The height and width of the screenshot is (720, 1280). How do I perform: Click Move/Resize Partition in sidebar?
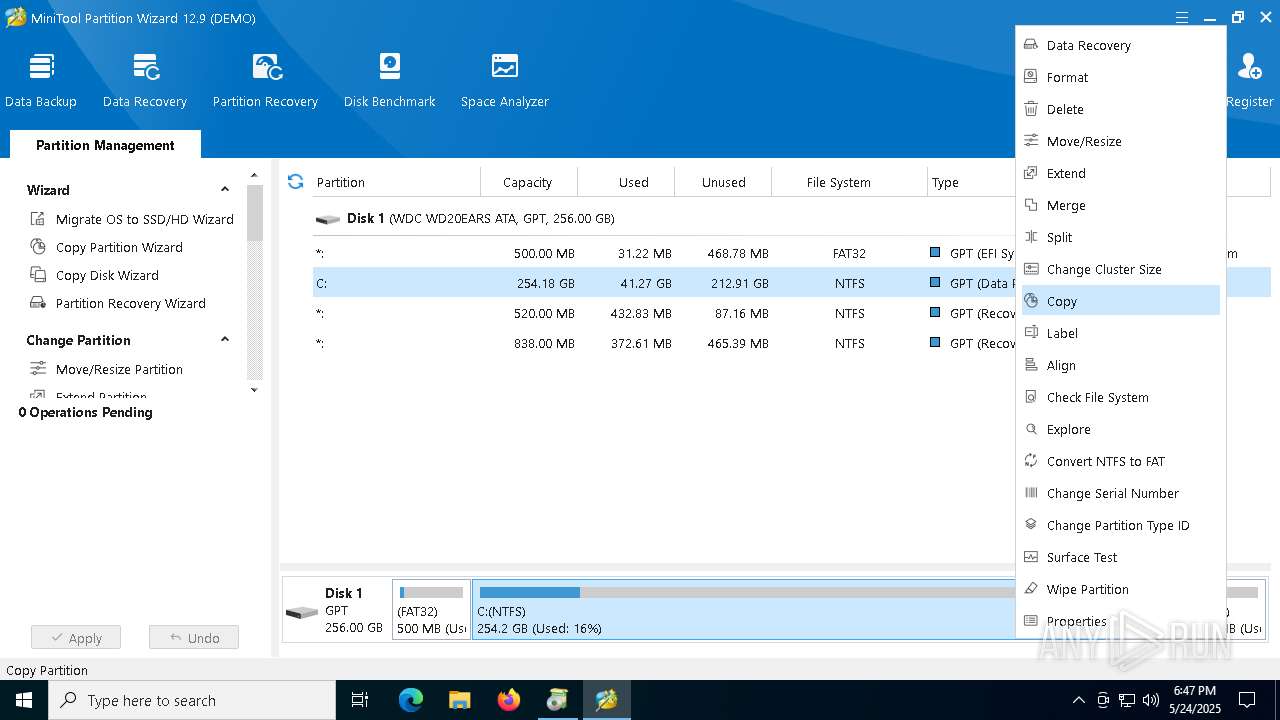107,369
